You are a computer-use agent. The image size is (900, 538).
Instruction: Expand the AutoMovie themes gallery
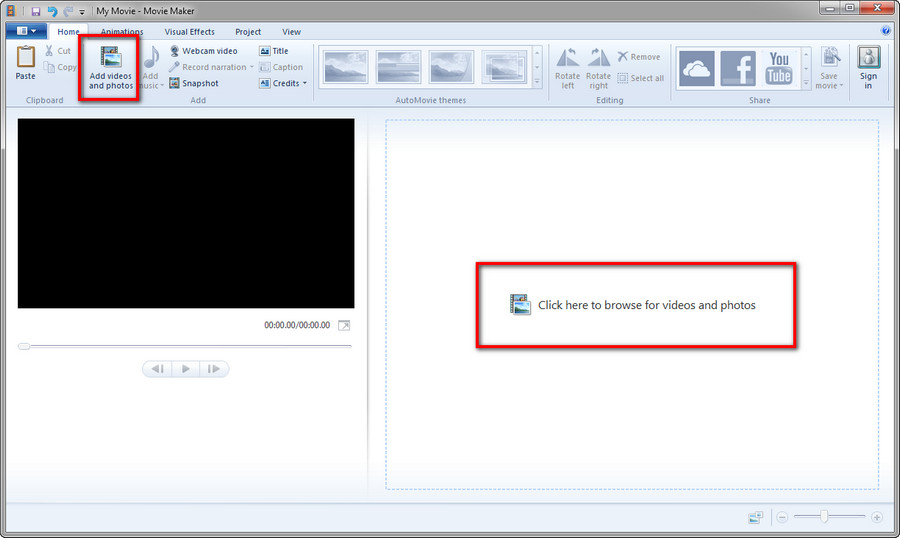tap(537, 82)
